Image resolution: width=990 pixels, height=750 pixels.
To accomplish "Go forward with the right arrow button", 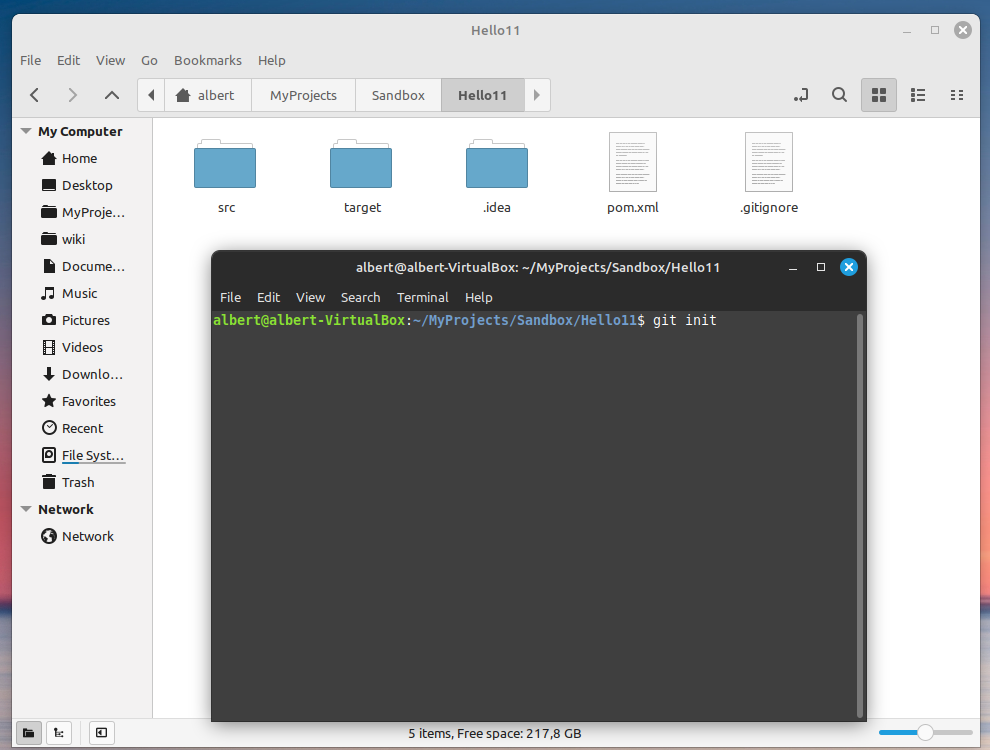I will [x=73, y=95].
